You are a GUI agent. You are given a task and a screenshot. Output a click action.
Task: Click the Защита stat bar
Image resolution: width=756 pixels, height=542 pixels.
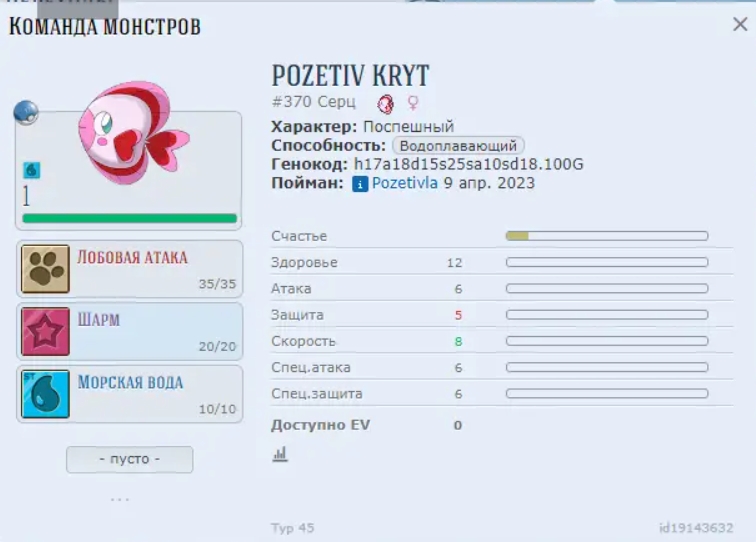pyautogui.click(x=607, y=314)
